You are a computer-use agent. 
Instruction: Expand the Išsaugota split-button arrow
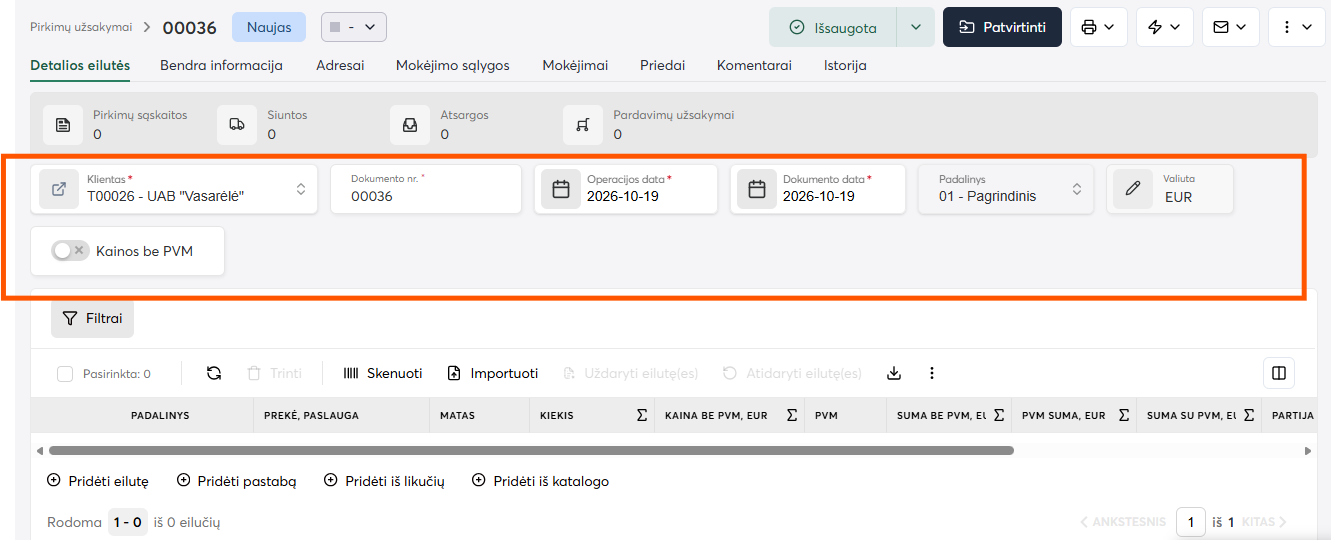(915, 27)
